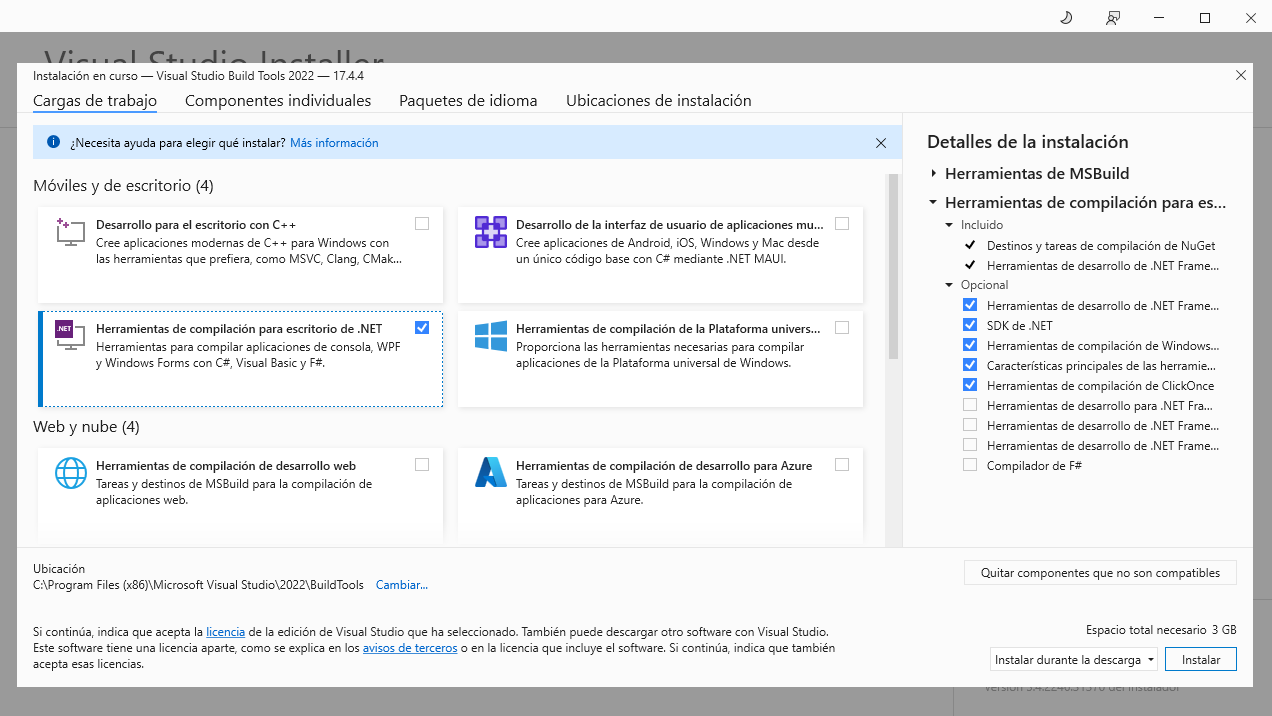This screenshot has height=716, width=1272.
Task: Click the Web y nube (4) heading
Action: point(86,427)
